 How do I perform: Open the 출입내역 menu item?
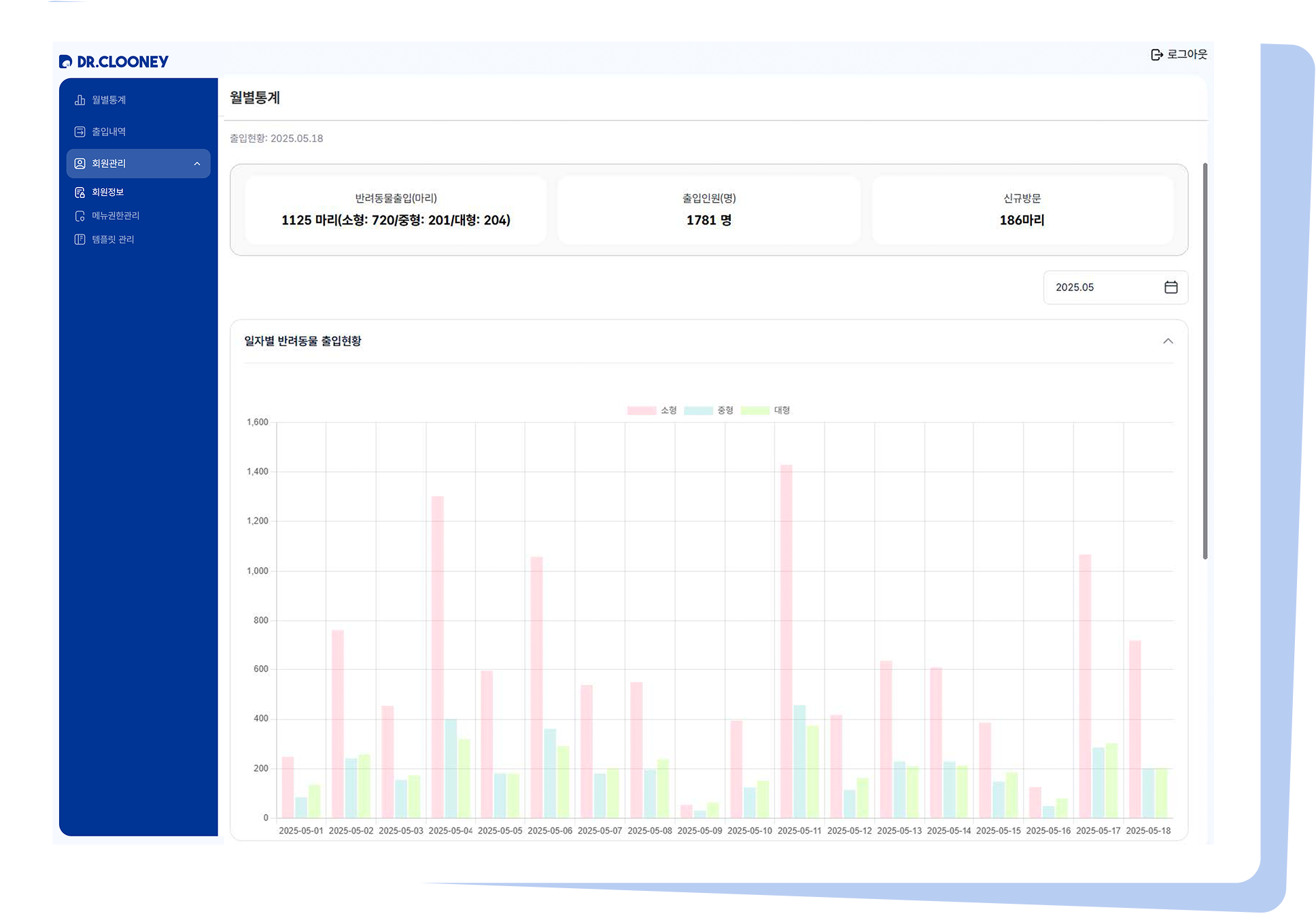(x=109, y=132)
